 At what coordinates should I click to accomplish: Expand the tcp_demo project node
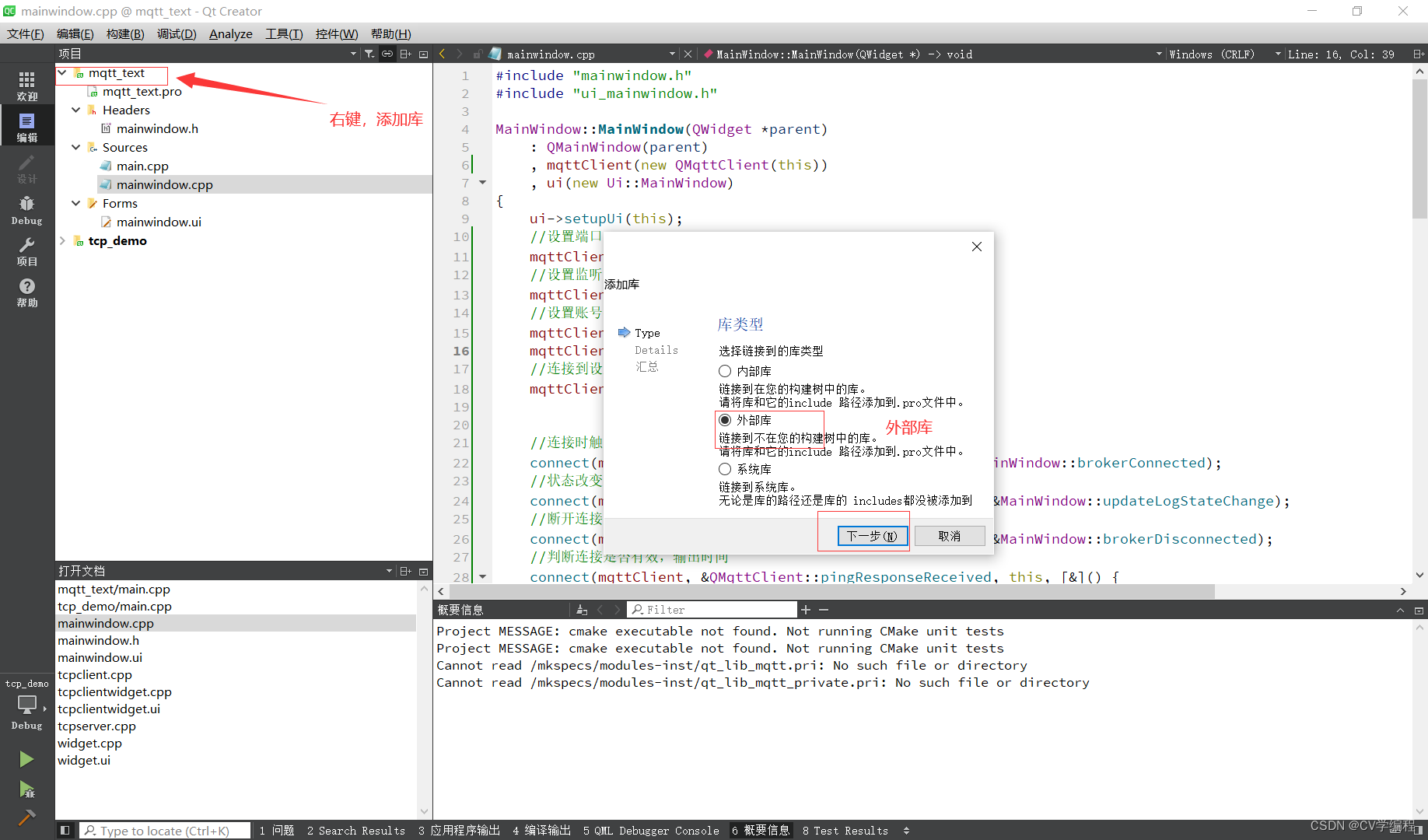pos(62,240)
